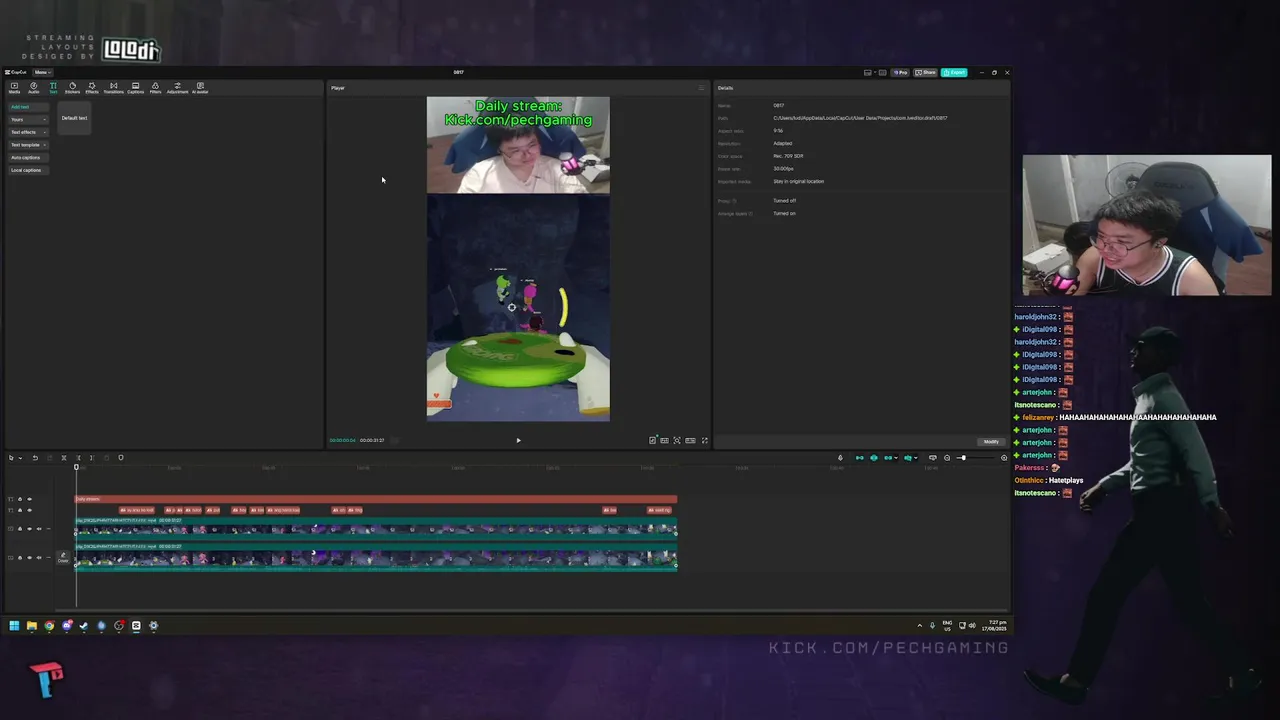Image resolution: width=1280 pixels, height=720 pixels.
Task: Open the Player panel menu icon
Action: (x=701, y=88)
